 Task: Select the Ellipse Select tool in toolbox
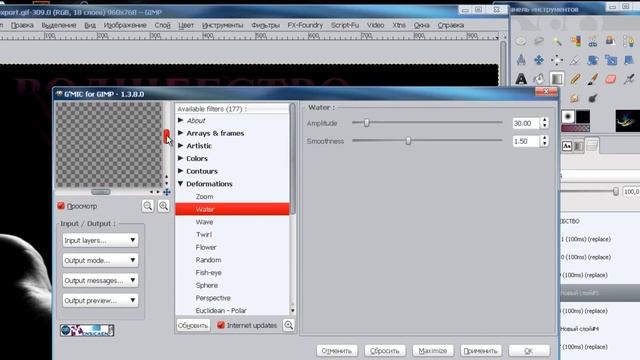coord(521,41)
